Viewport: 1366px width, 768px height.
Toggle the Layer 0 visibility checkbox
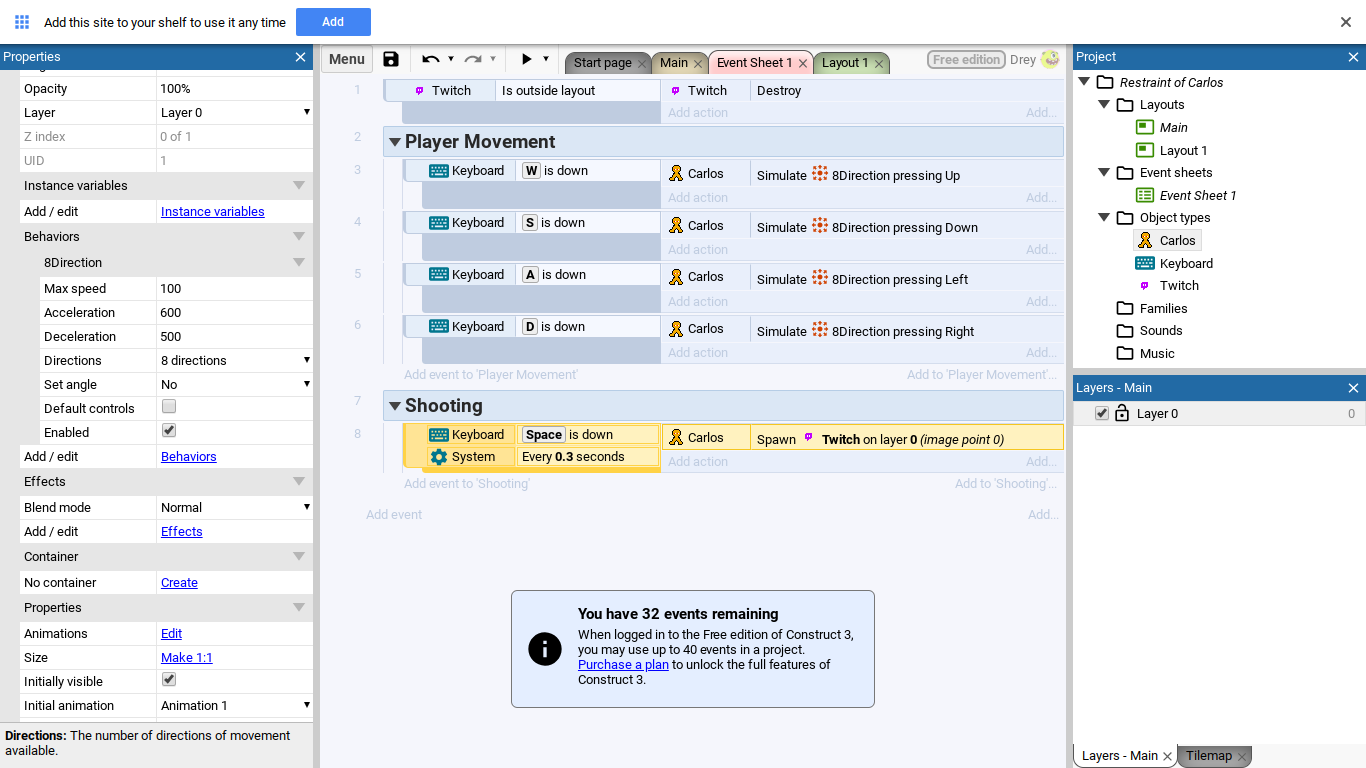[x=1102, y=413]
